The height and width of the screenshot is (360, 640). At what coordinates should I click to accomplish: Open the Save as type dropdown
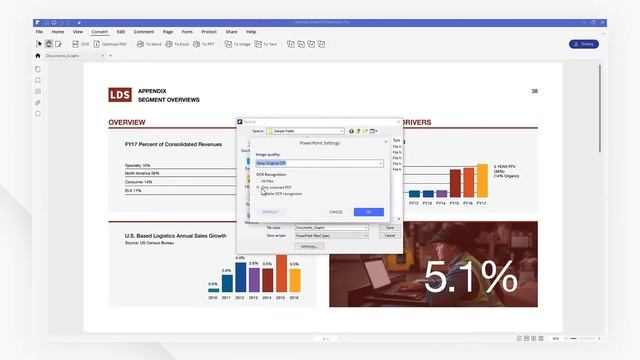pos(331,236)
